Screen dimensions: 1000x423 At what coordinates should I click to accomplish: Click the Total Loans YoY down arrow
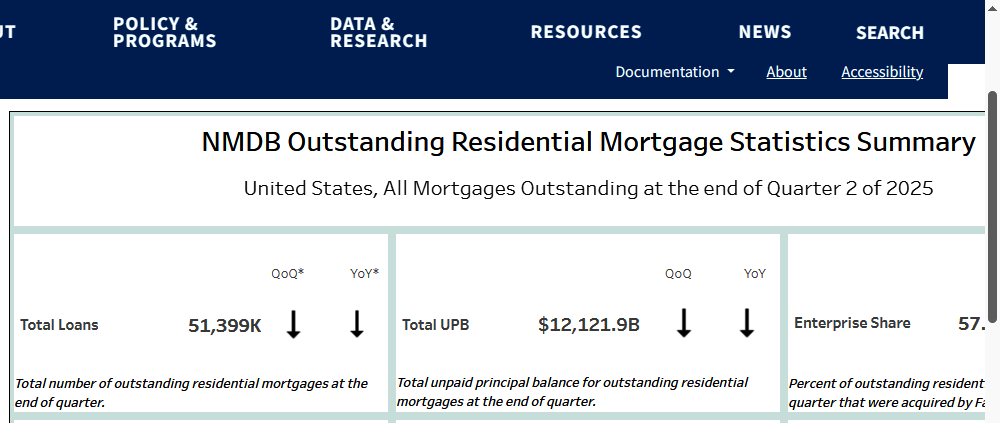click(x=357, y=324)
